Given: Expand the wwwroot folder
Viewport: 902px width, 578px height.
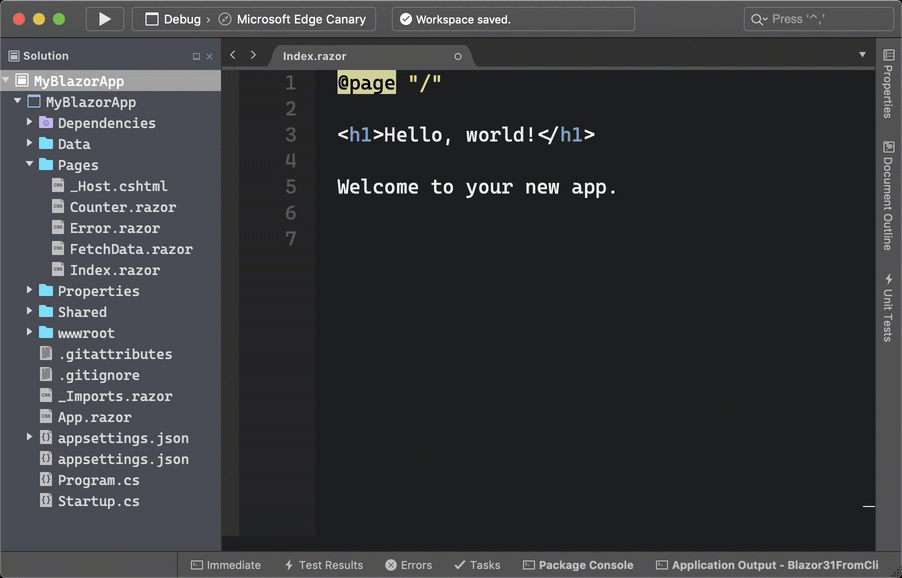Looking at the screenshot, I should coord(29,332).
